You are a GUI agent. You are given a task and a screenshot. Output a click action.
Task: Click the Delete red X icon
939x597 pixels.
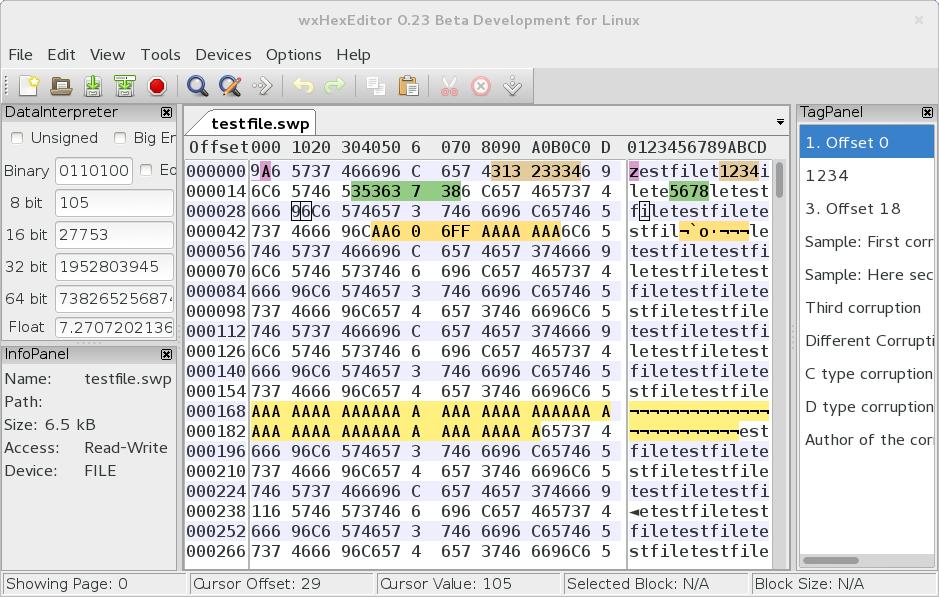(x=481, y=86)
